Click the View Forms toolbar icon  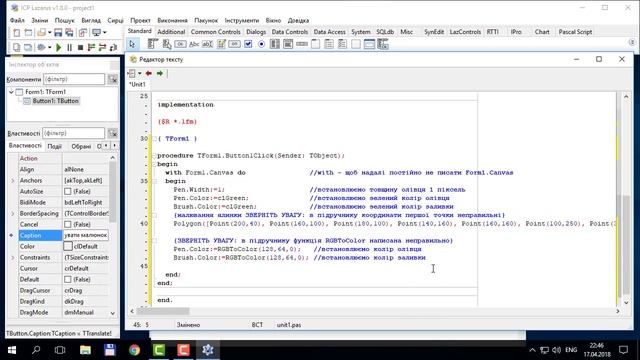pos(28,47)
